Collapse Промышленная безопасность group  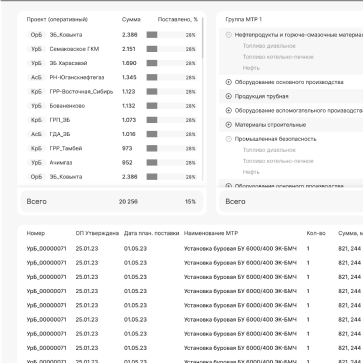[228, 139]
